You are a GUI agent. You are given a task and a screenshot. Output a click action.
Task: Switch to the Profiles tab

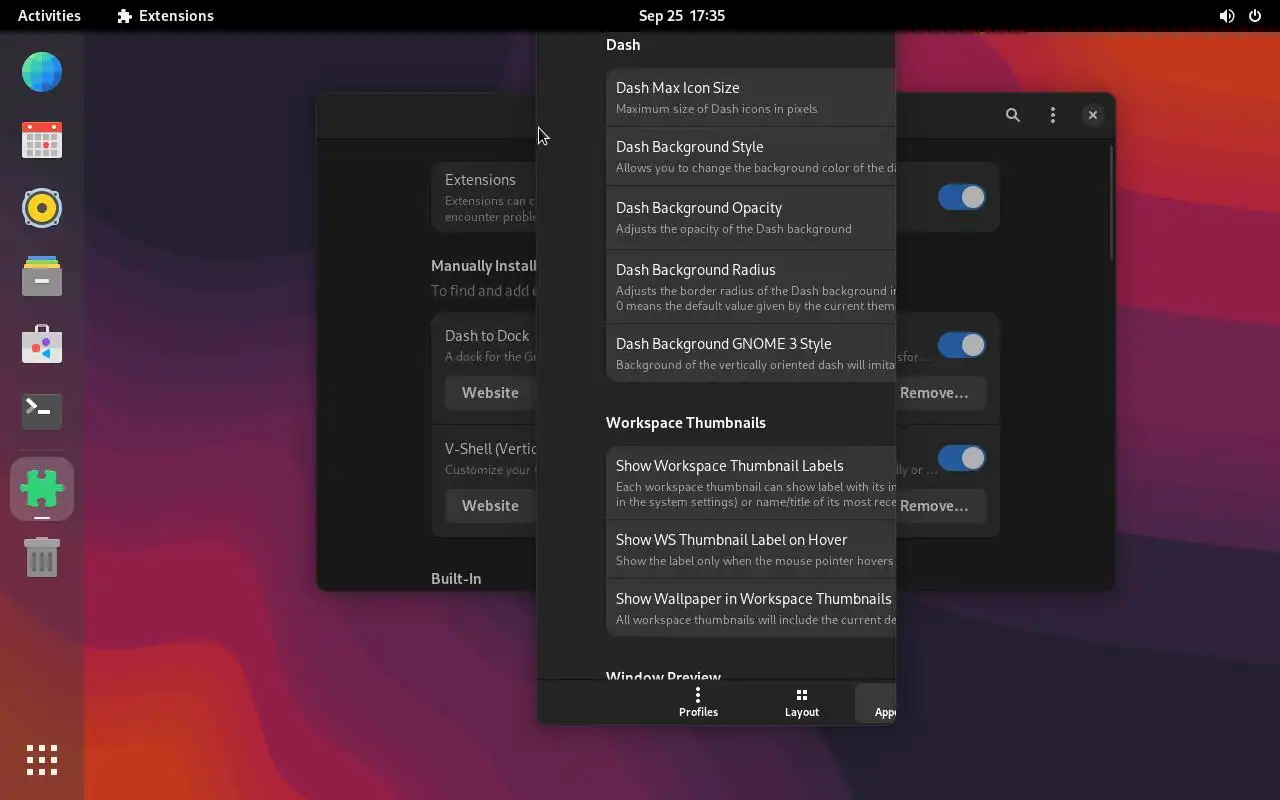tap(698, 702)
